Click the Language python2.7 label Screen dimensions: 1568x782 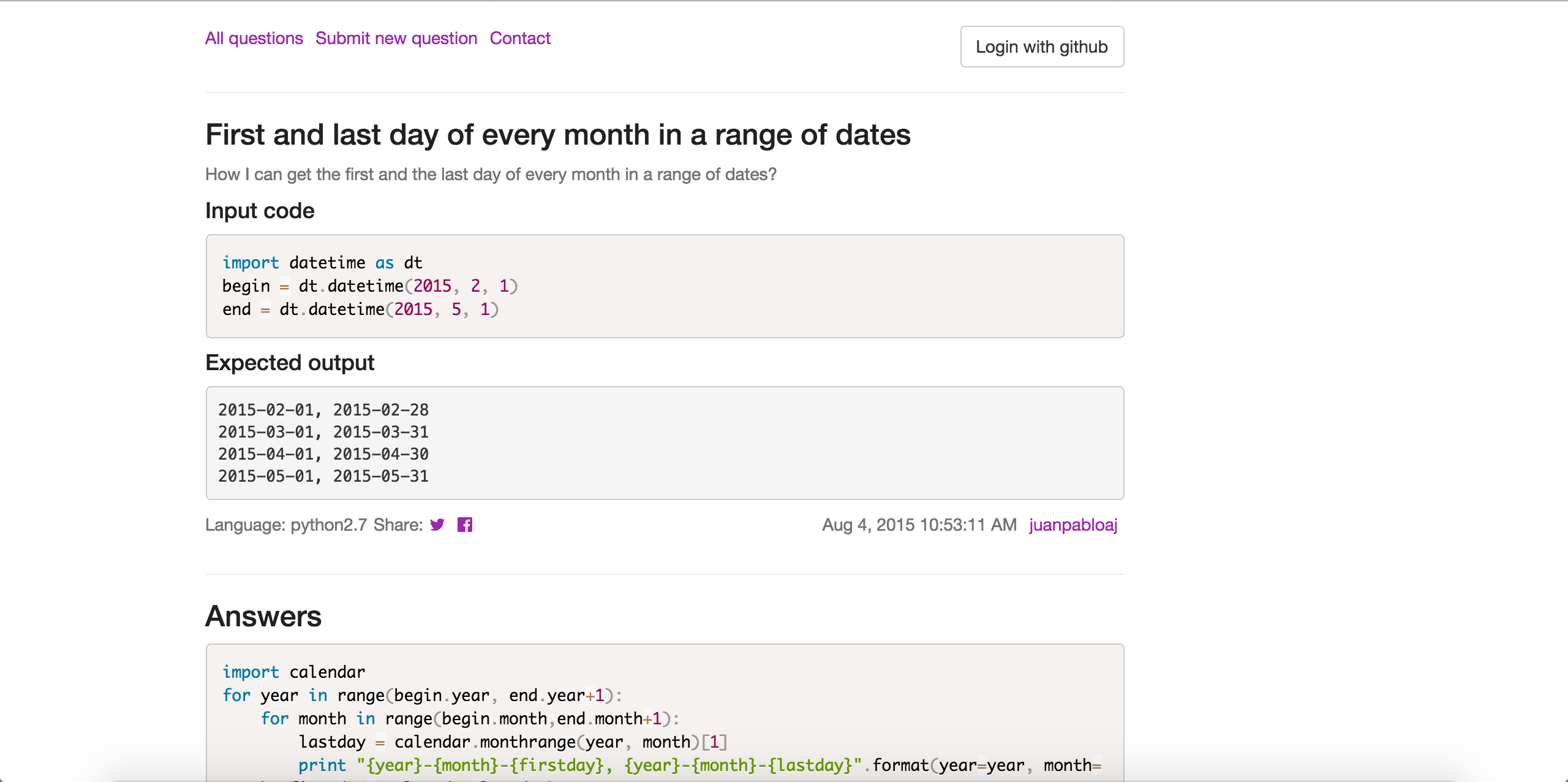(285, 525)
